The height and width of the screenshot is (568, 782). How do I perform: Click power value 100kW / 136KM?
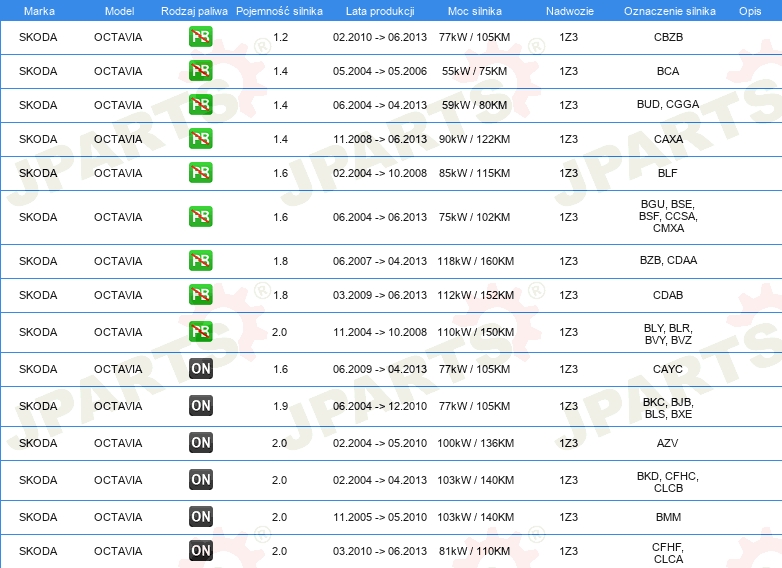click(475, 443)
